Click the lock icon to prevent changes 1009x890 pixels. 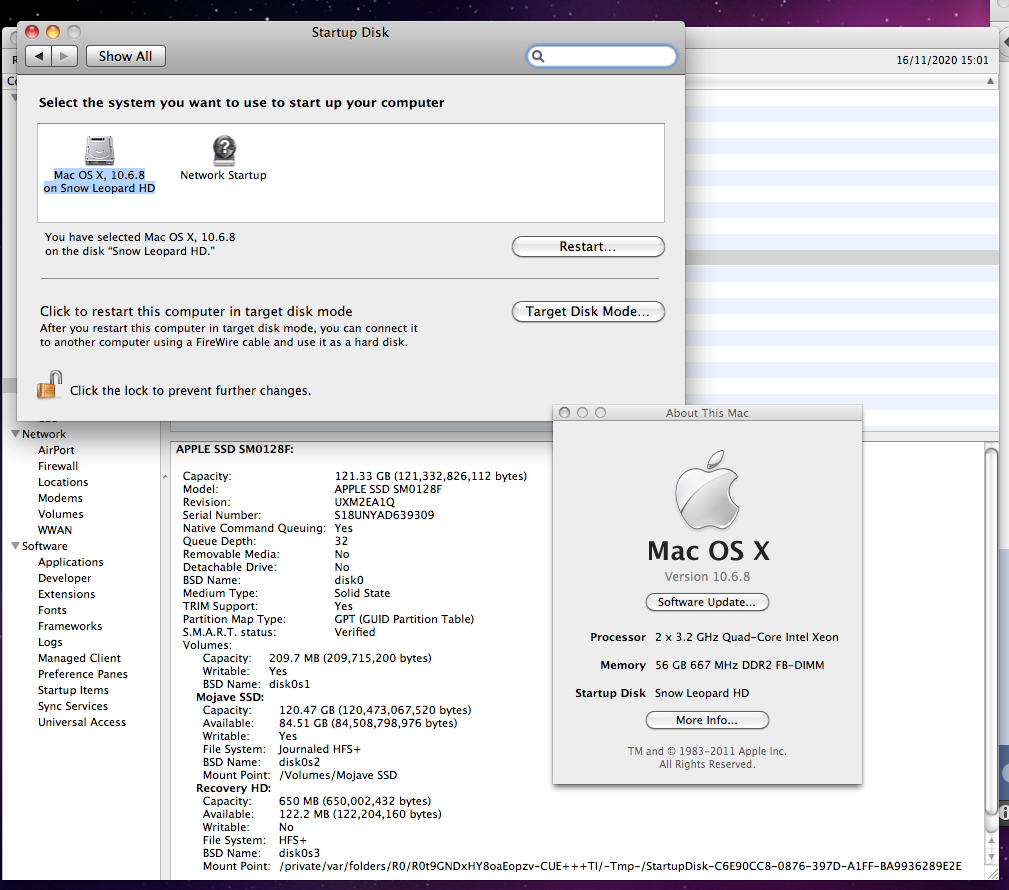click(49, 385)
